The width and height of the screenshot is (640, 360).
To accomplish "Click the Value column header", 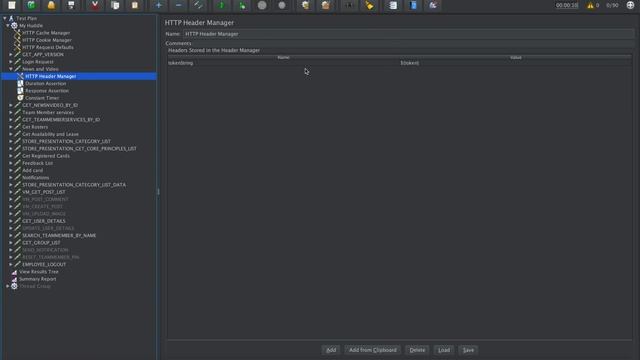I will tap(516, 58).
